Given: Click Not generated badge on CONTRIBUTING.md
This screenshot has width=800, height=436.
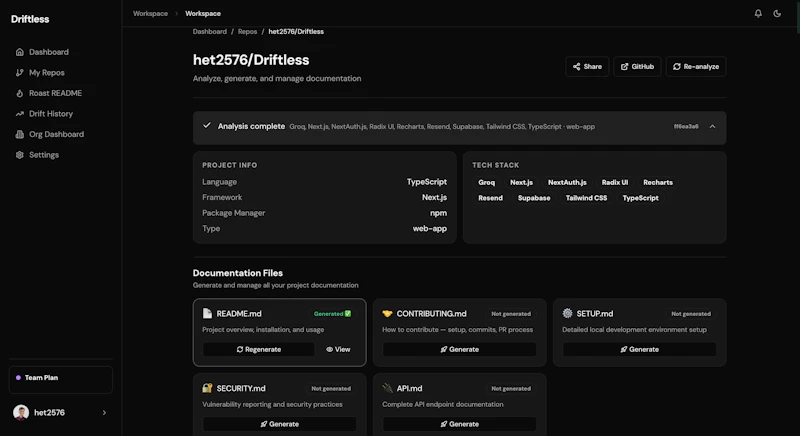Looking at the screenshot, I should (511, 314).
